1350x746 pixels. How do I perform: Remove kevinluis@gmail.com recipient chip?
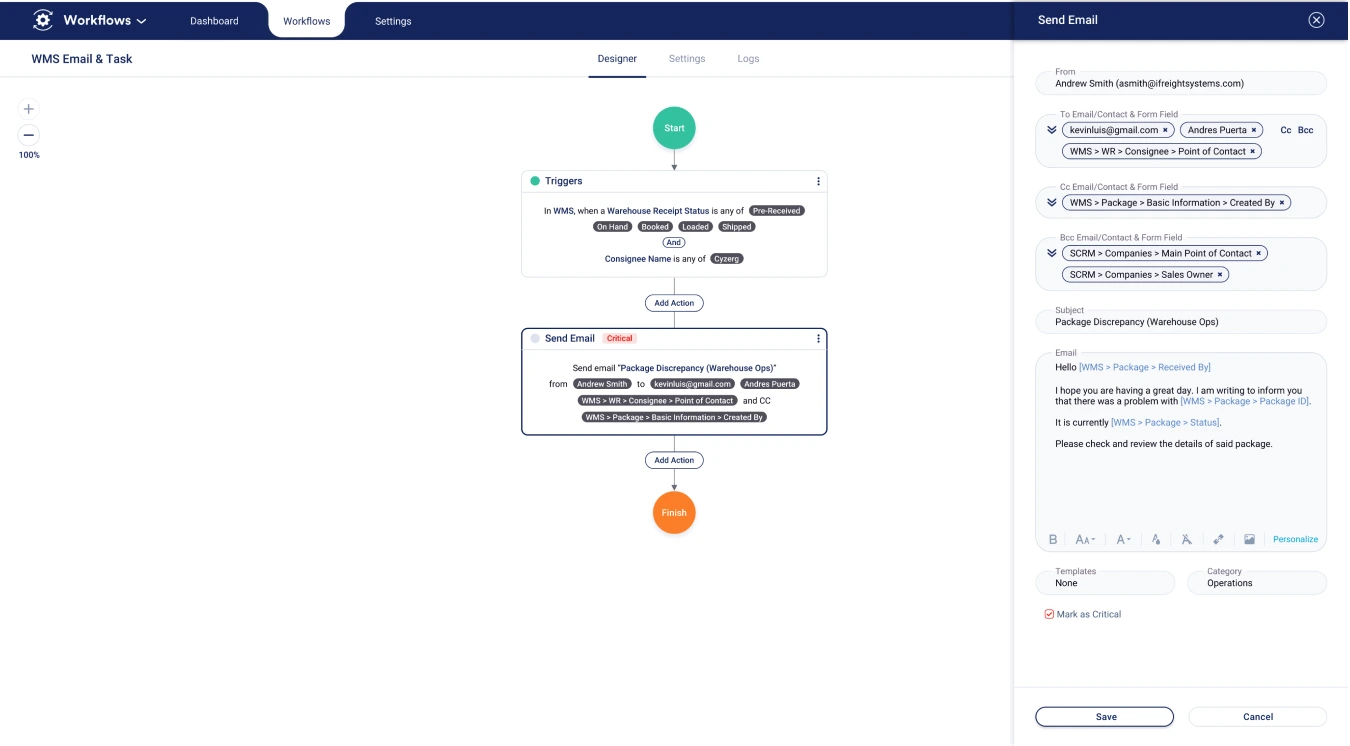(x=1165, y=130)
